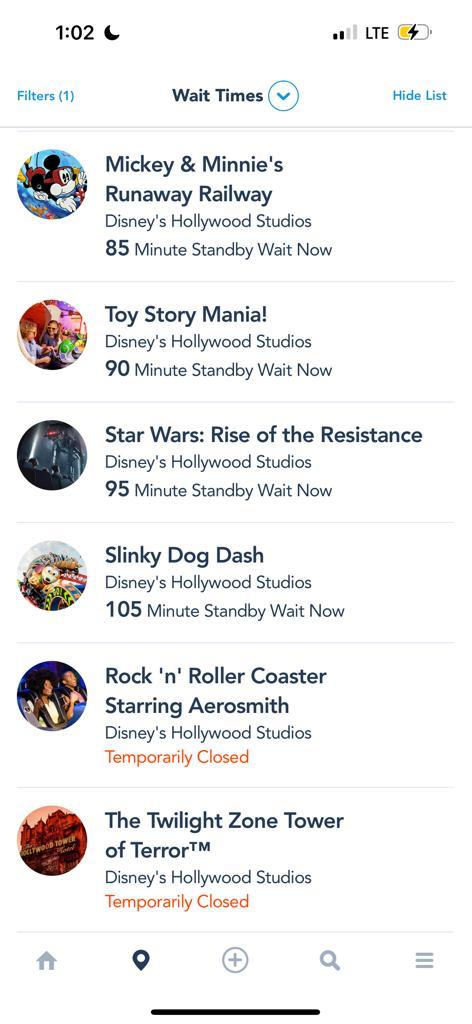Open Rock 'n' Roller Coaster Starring Aerosmith

pos(235,715)
